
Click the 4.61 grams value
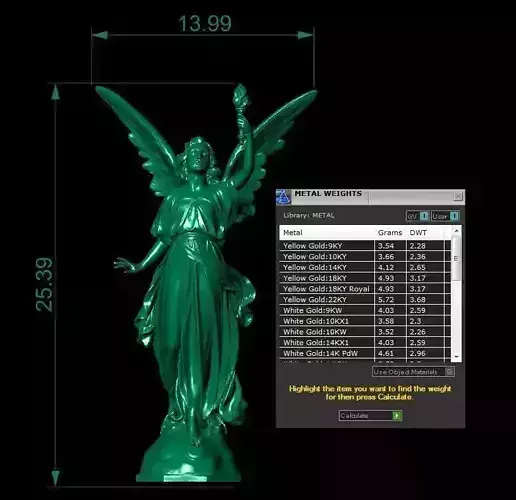coord(386,353)
